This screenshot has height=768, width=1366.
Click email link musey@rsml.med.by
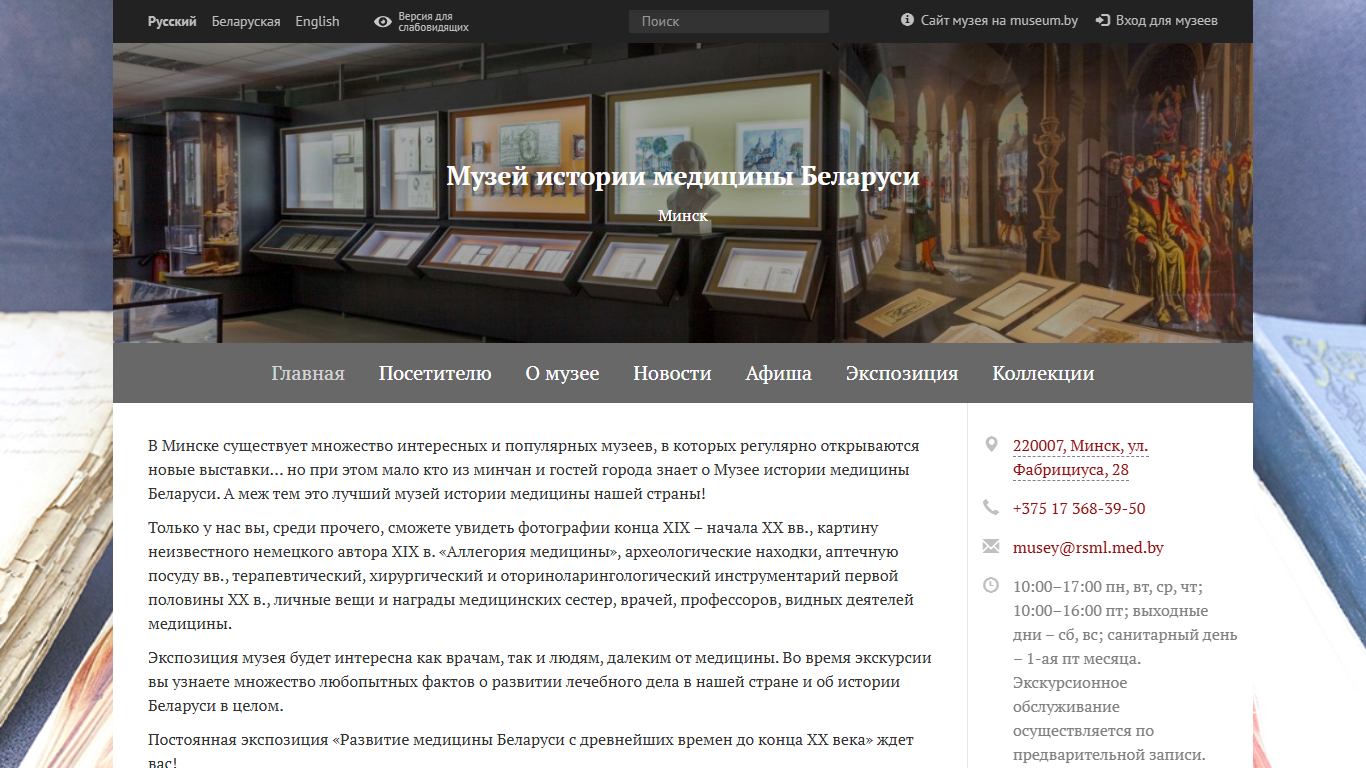point(1088,548)
